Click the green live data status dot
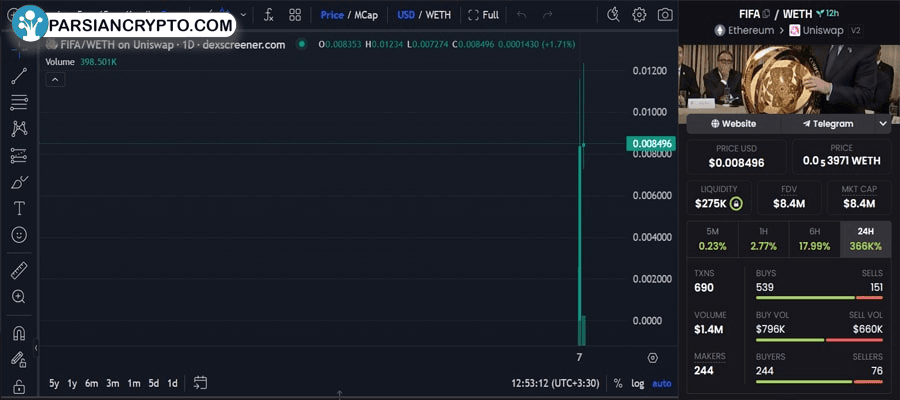 [x=302, y=45]
